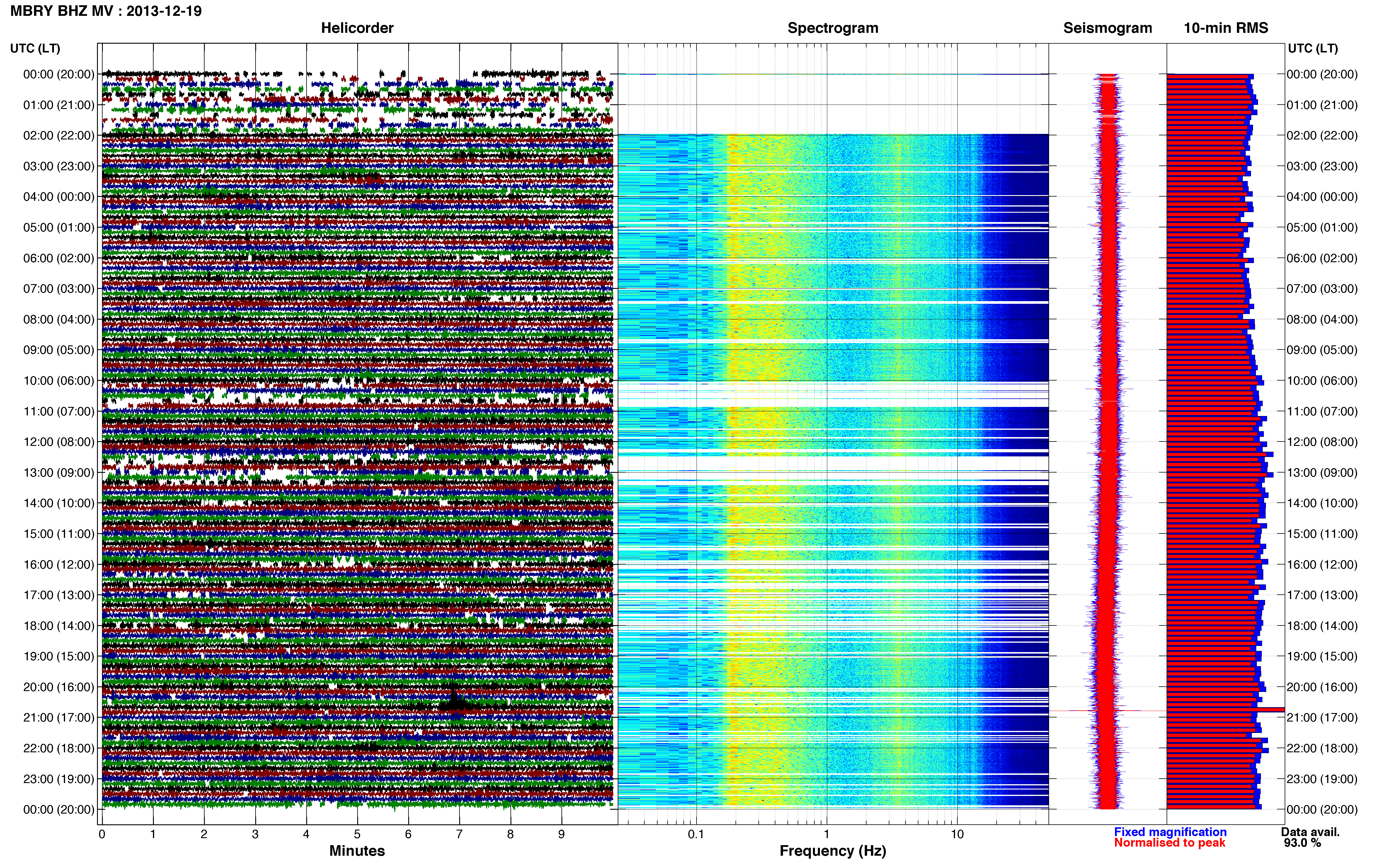Viewport: 1389px width, 868px height.
Task: Click the 'Frequency (Hz)' axis label
Action: pos(833,851)
